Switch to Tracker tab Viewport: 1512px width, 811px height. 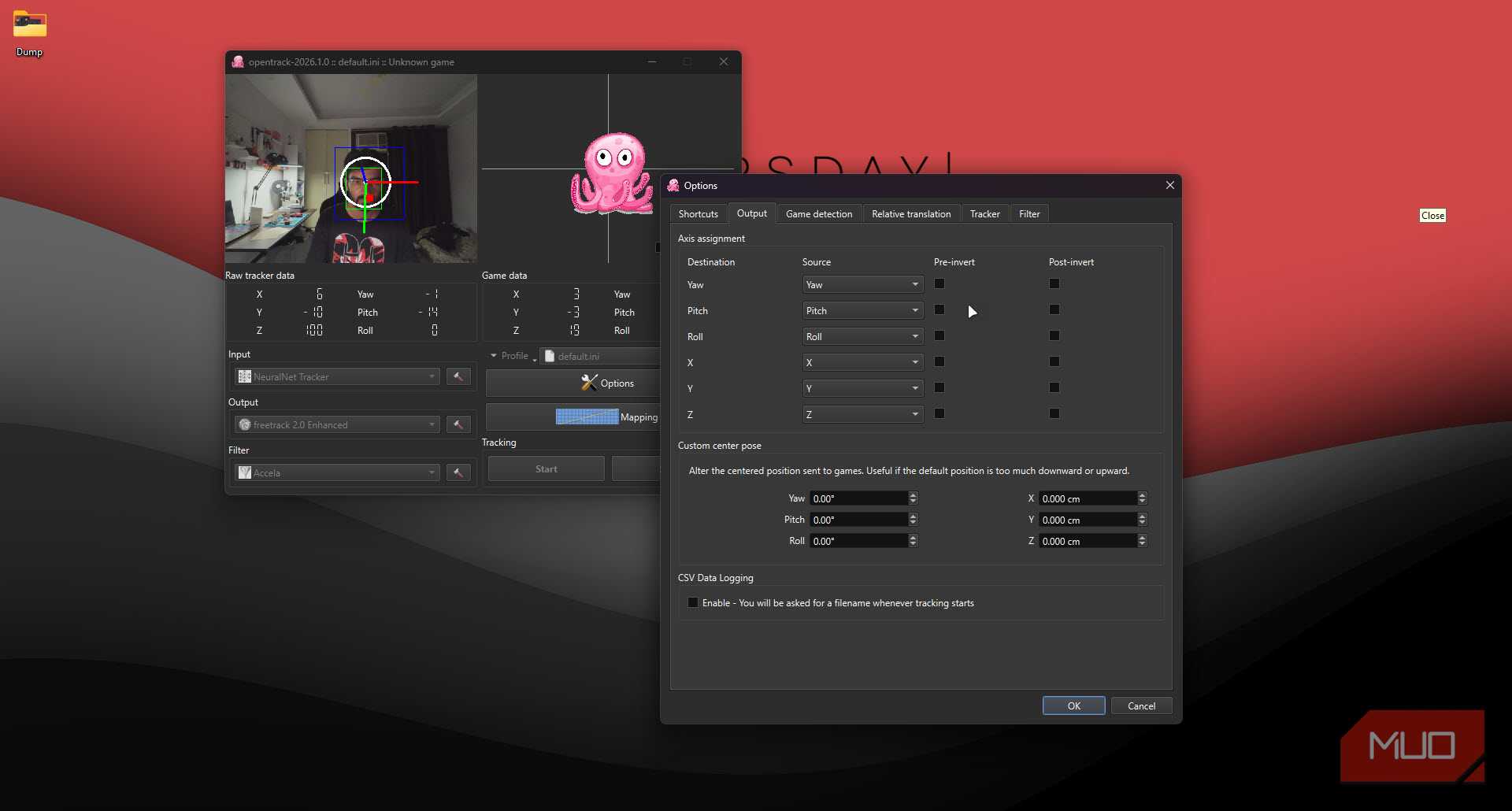(984, 213)
